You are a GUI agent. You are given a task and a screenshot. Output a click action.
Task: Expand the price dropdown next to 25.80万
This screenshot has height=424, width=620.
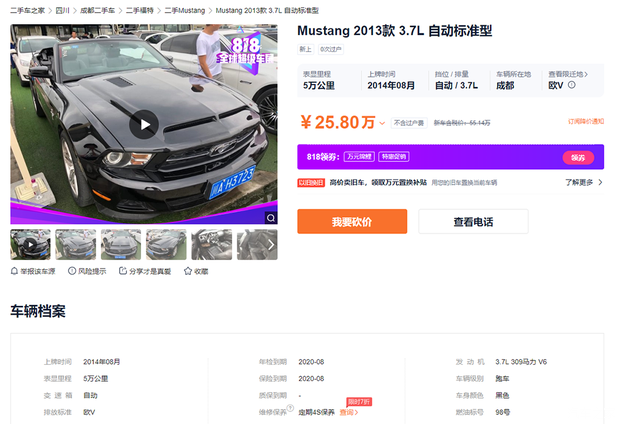[x=382, y=123]
